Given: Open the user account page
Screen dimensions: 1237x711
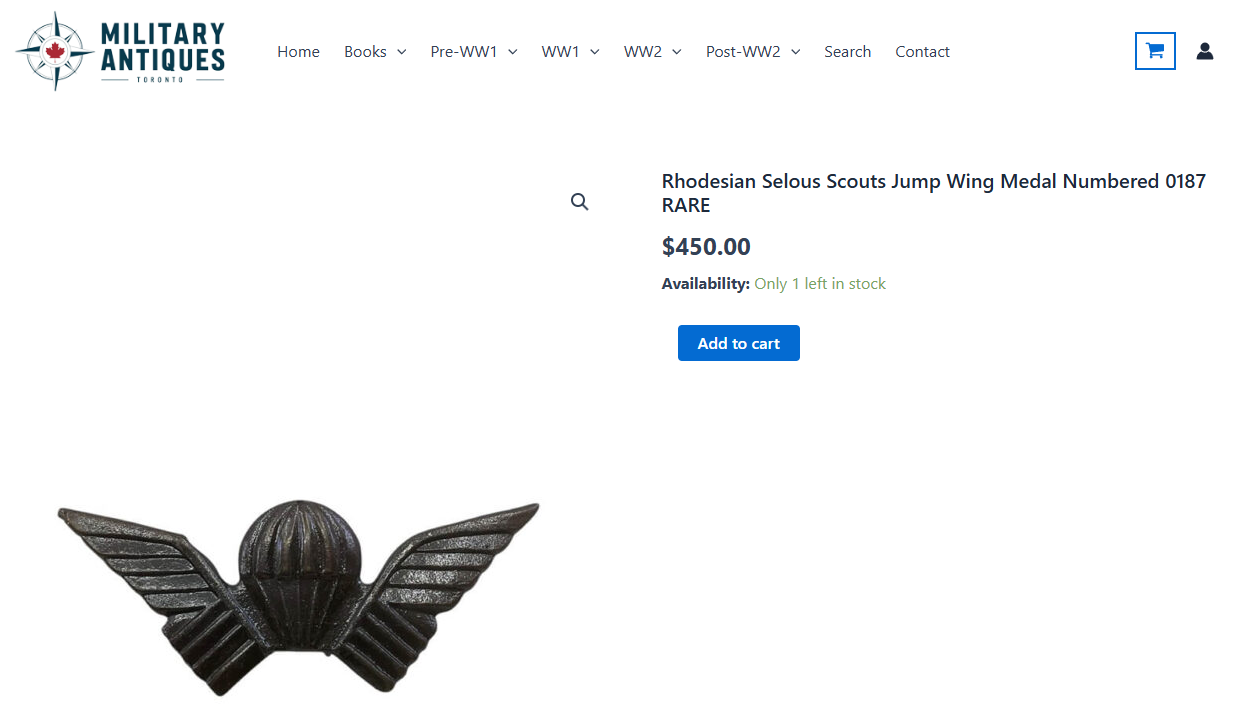Looking at the screenshot, I should click(1204, 51).
